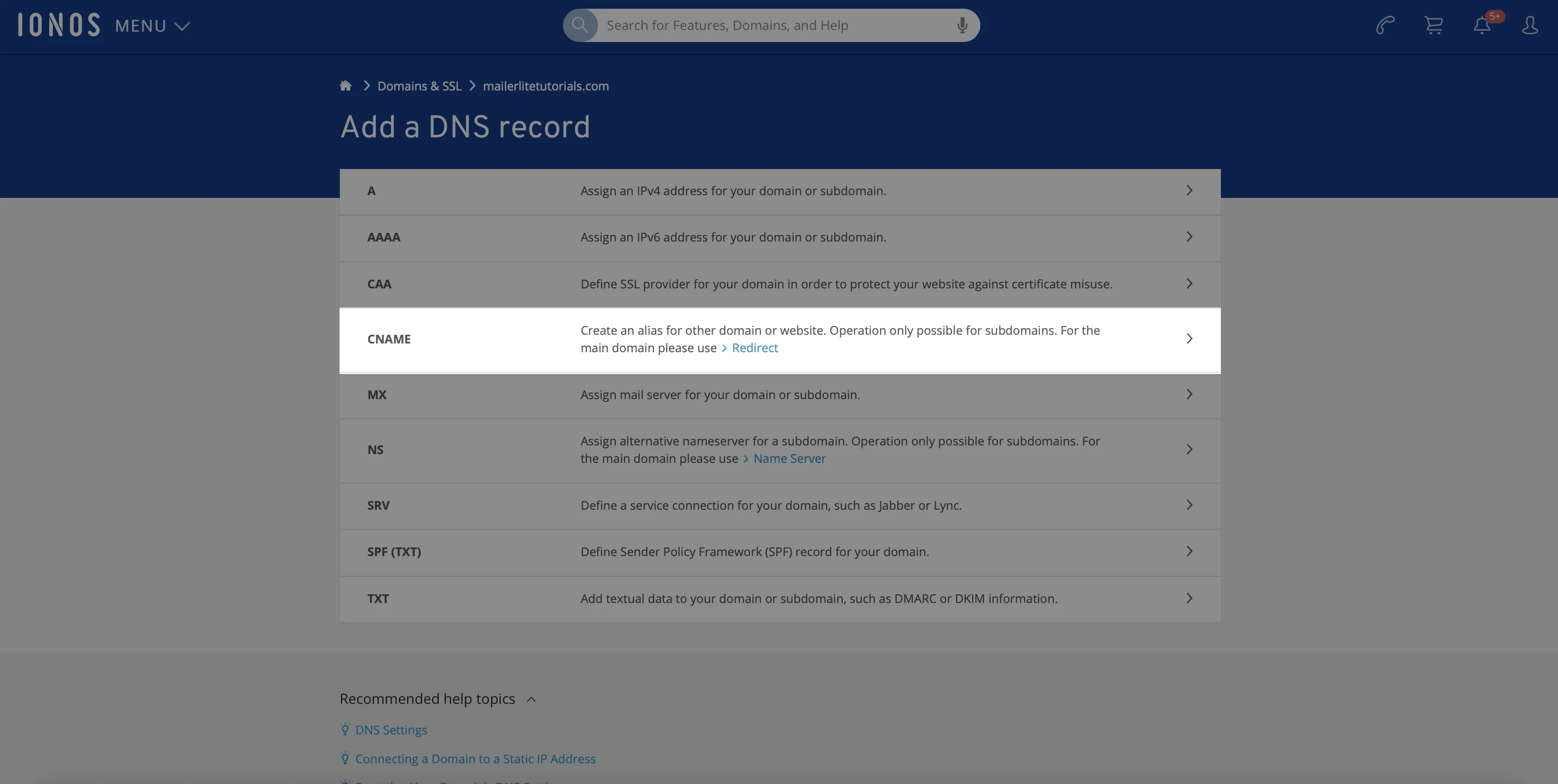Select the MX record type
Image resolution: width=1558 pixels, height=784 pixels.
click(x=376, y=395)
